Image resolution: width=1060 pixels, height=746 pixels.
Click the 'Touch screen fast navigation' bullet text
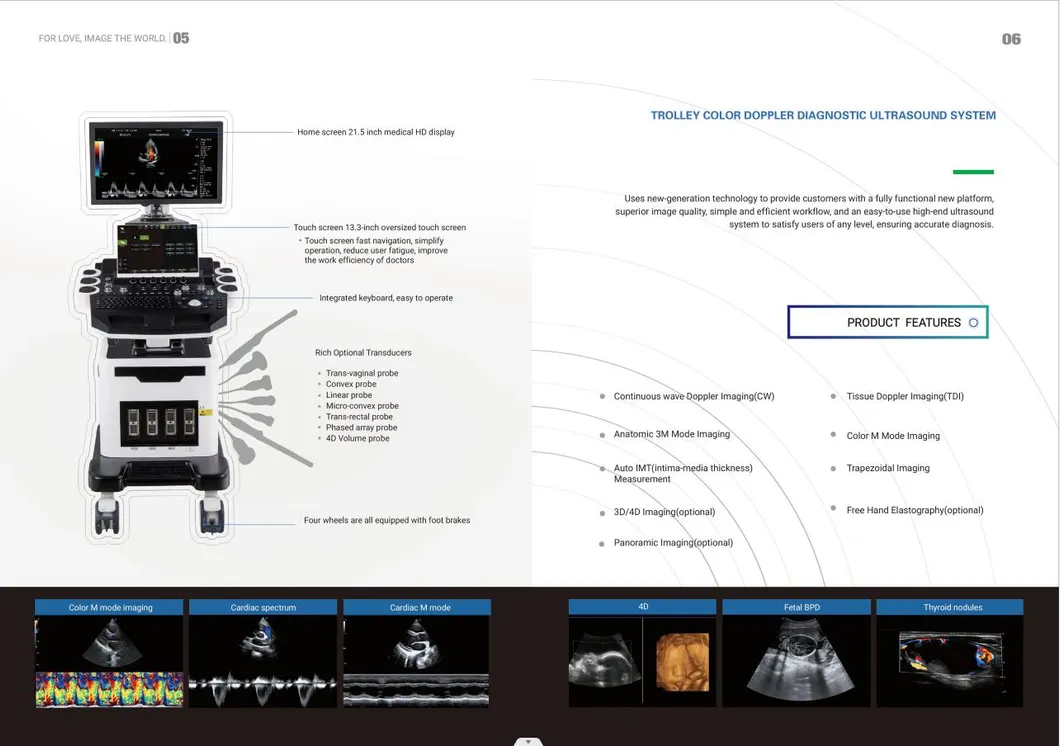pos(375,250)
